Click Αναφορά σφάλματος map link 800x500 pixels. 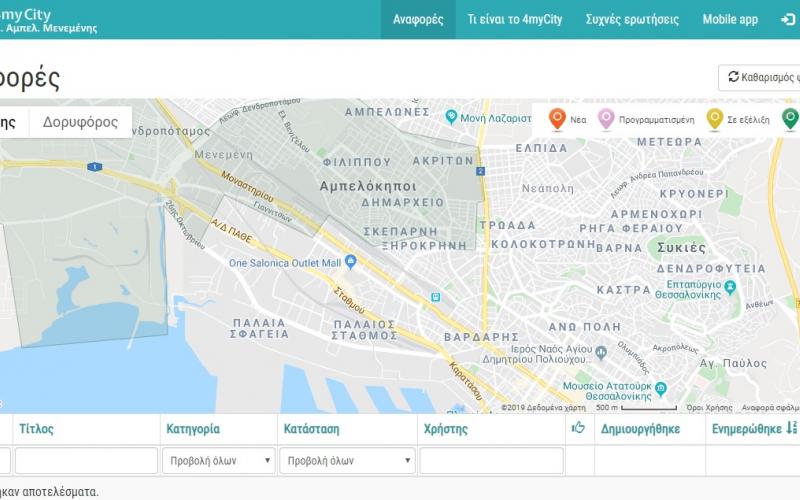tap(770, 408)
